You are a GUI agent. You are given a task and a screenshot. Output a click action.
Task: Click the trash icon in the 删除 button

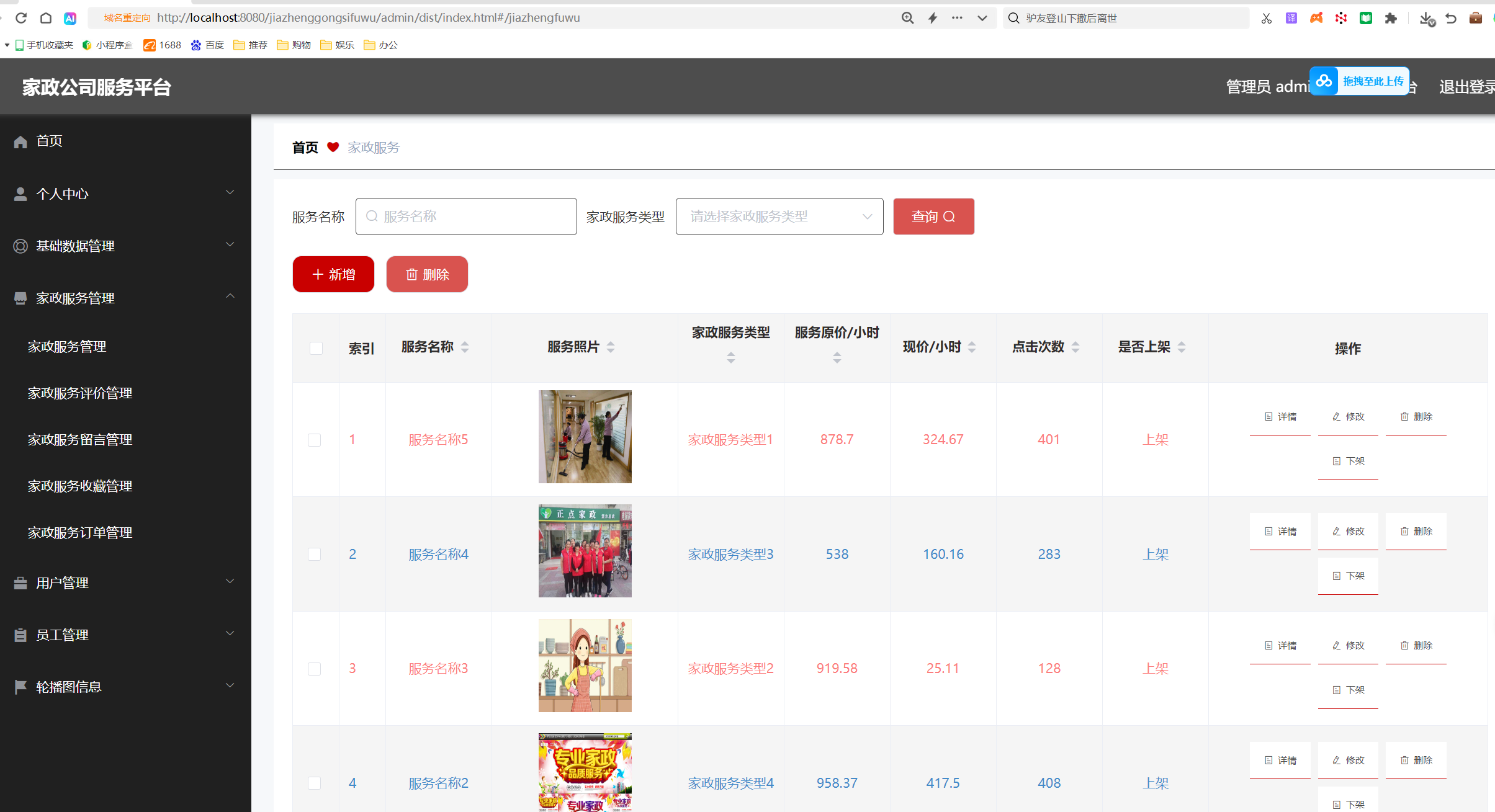pos(411,274)
